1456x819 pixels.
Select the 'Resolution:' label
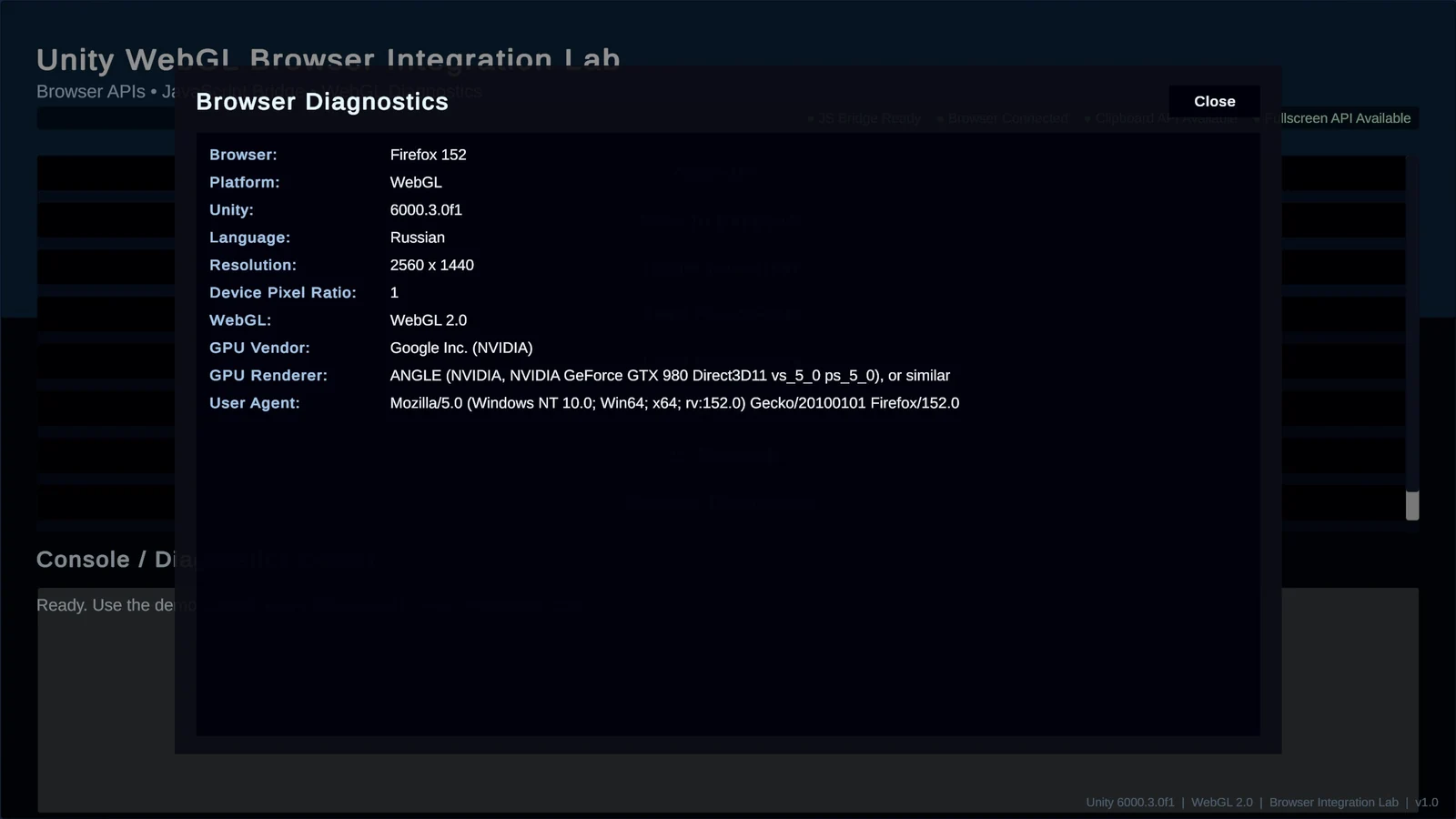point(253,265)
